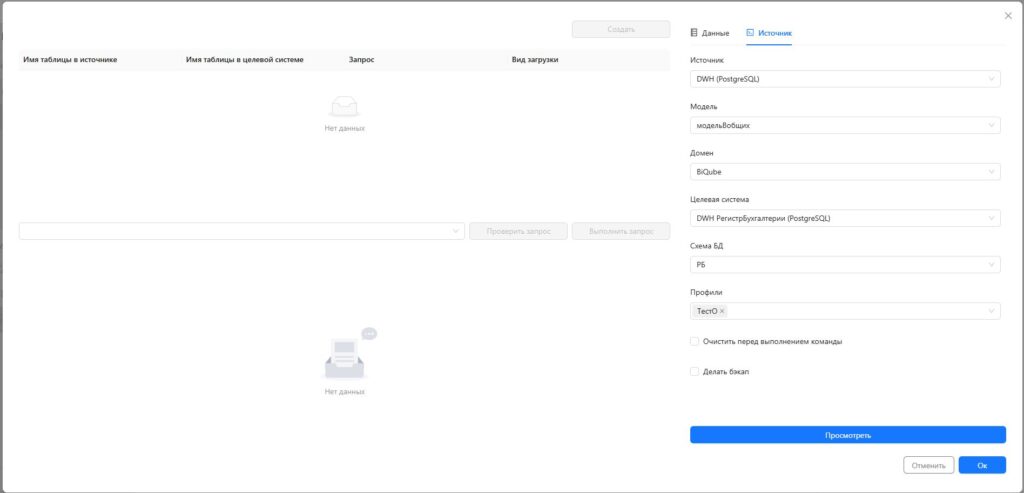This screenshot has width=1024, height=493.
Task: Remove the ТестО profile tag
Action: tap(722, 311)
